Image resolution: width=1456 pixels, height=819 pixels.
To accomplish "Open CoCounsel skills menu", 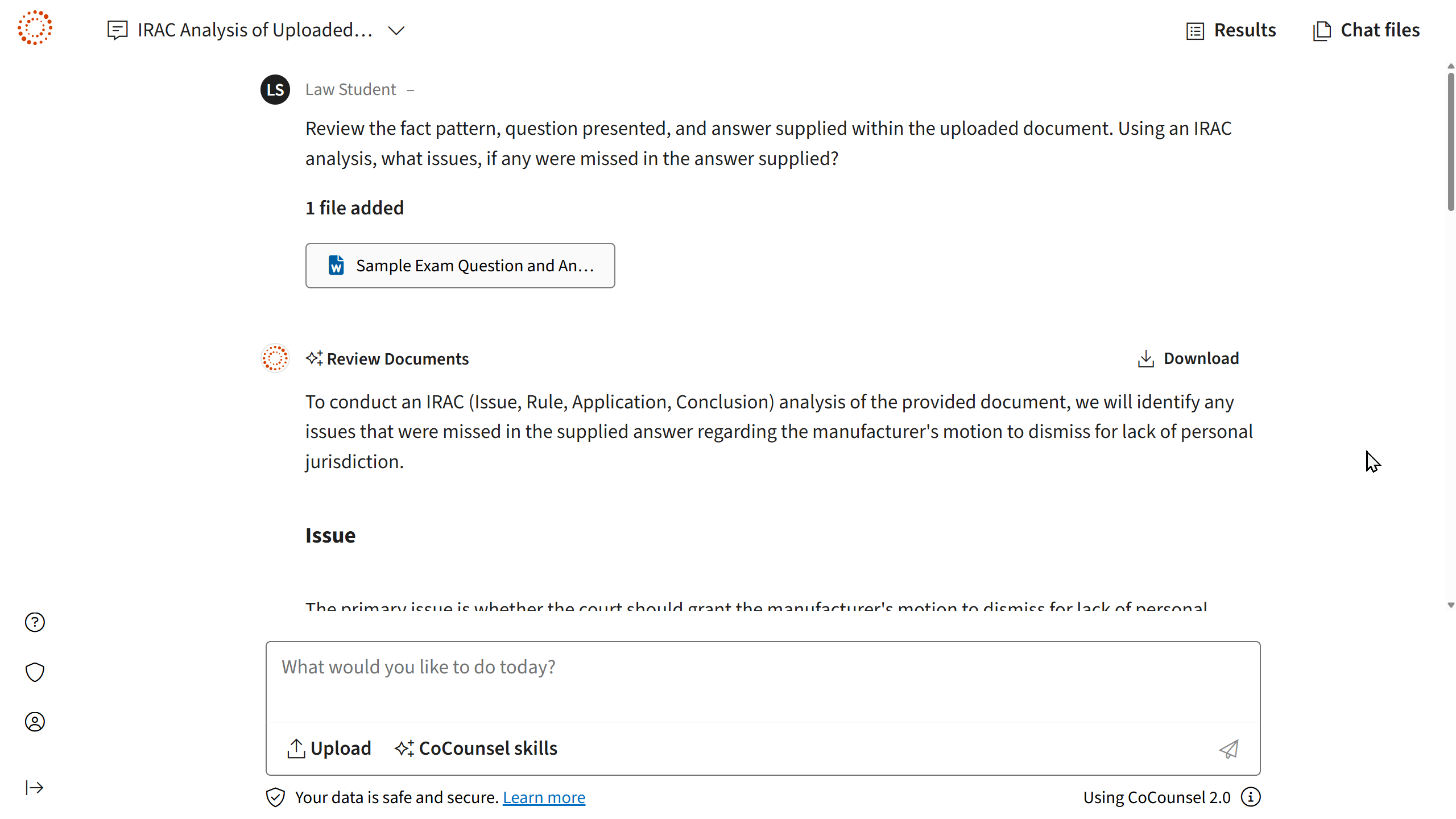I will point(476,748).
